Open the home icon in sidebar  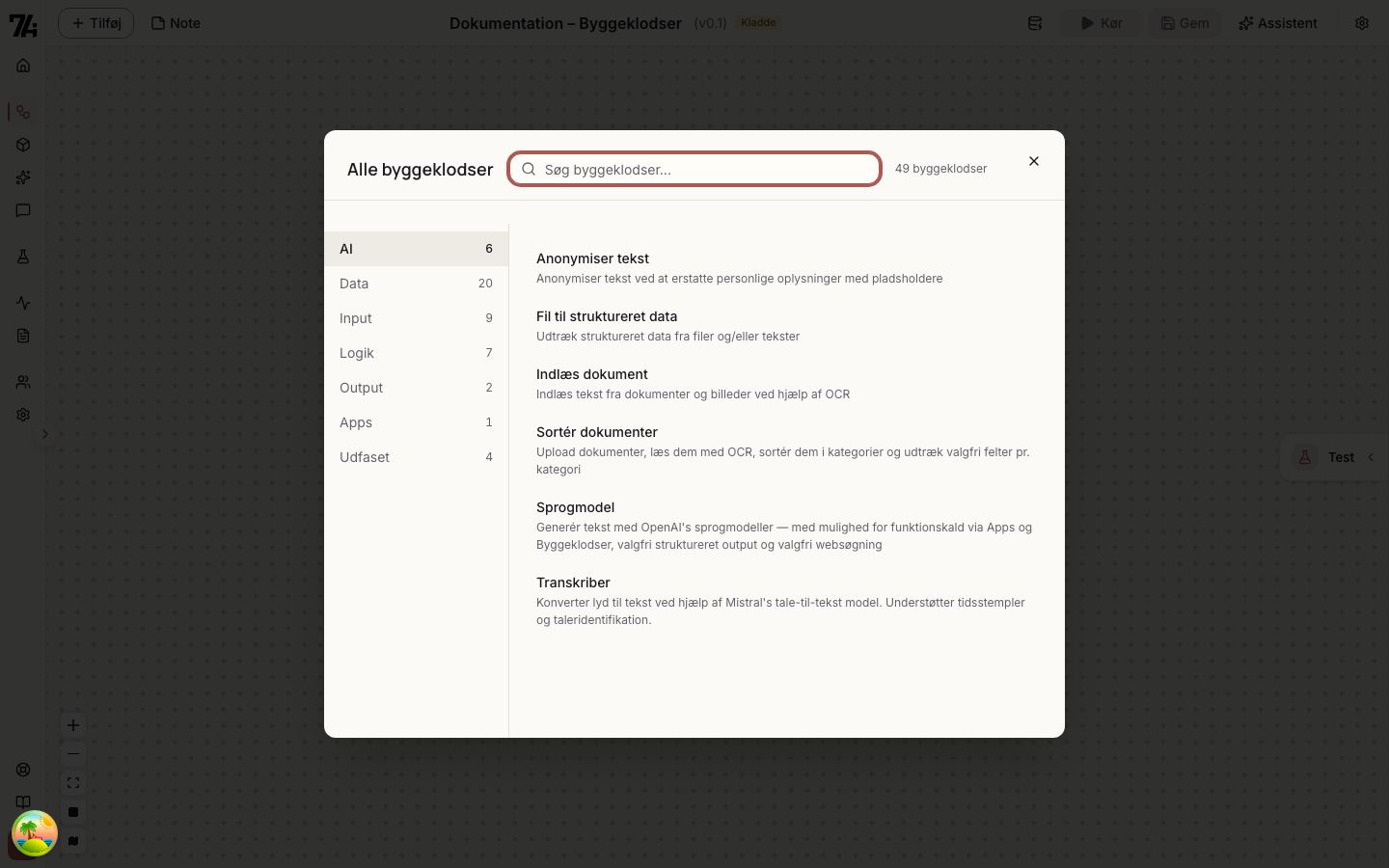23,66
